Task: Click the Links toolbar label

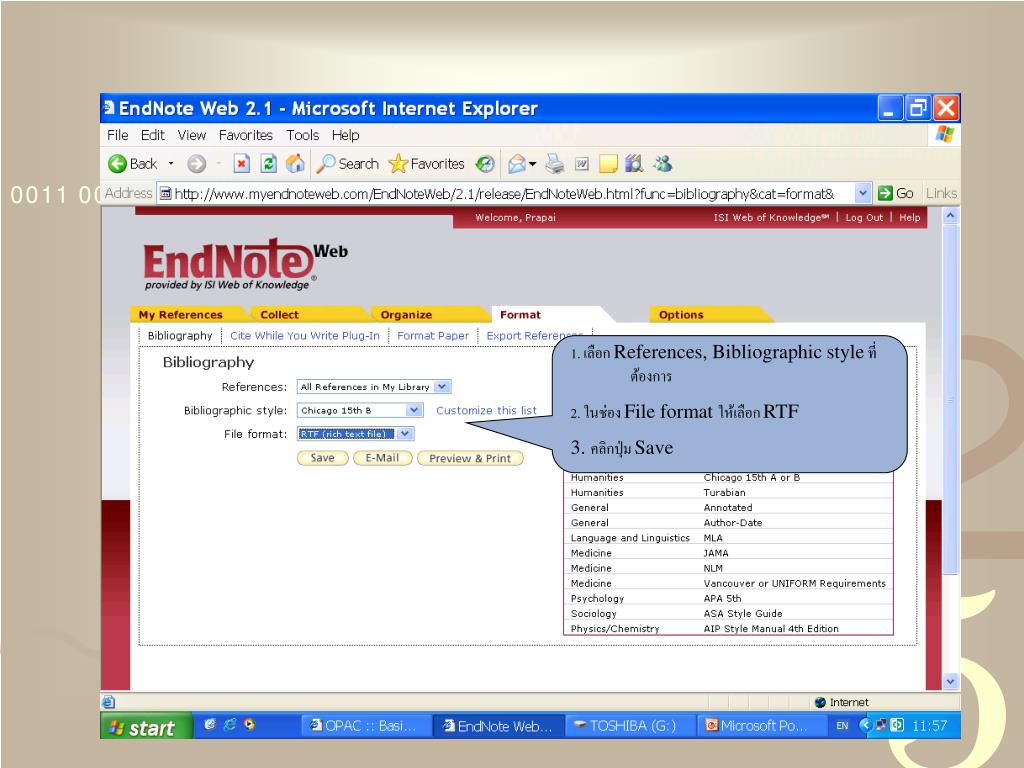Action: (x=941, y=193)
